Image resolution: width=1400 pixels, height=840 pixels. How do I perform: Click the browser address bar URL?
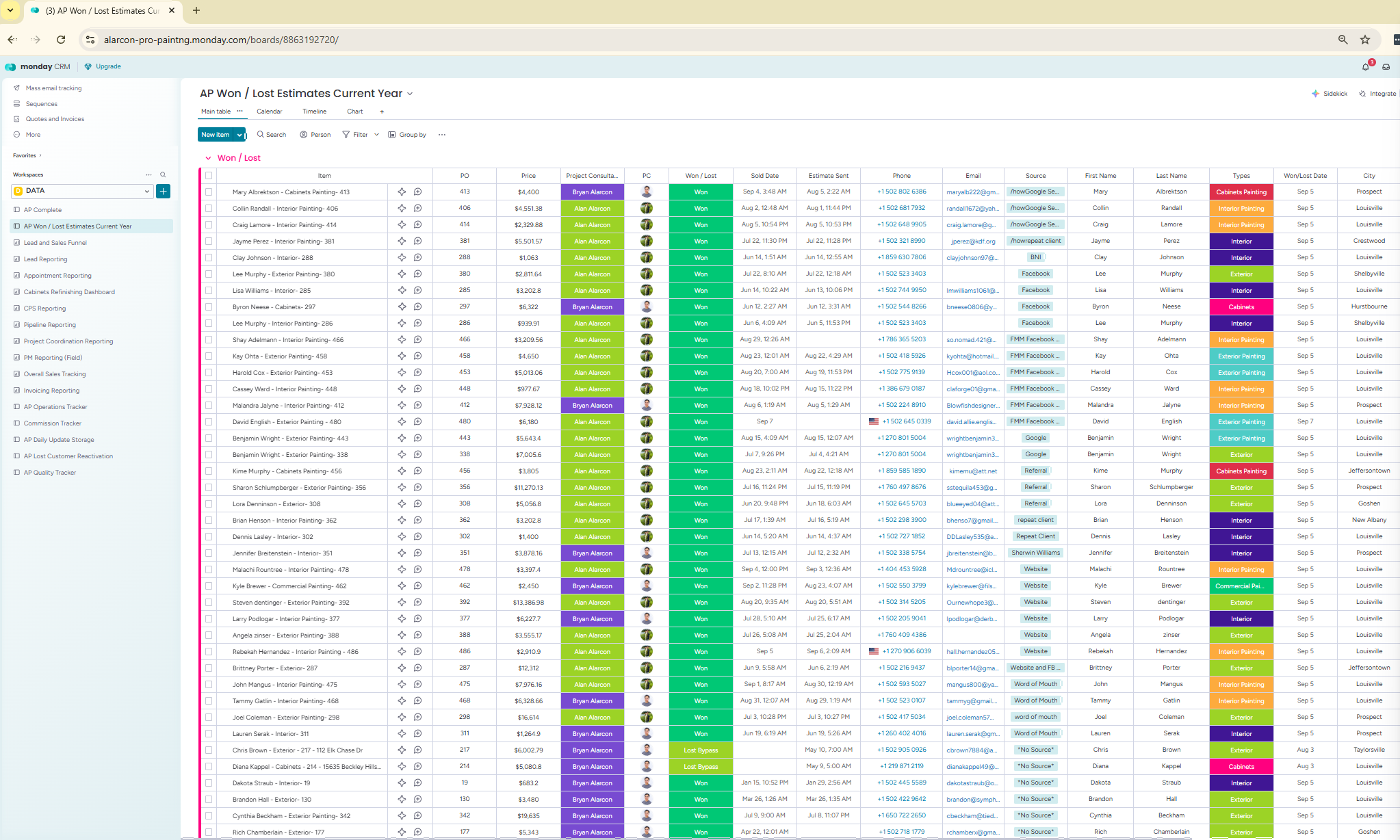221,40
